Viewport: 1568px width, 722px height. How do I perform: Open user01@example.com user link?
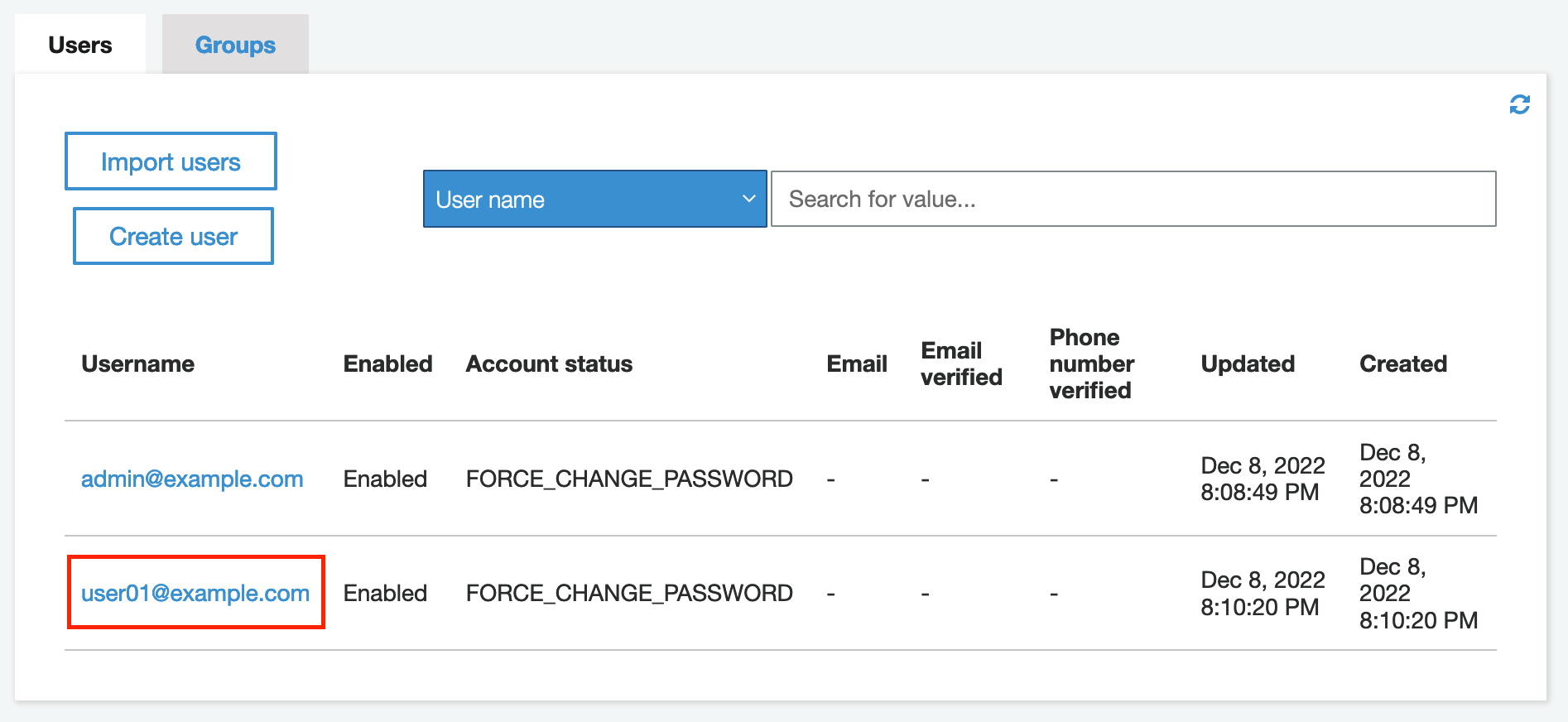coord(195,593)
